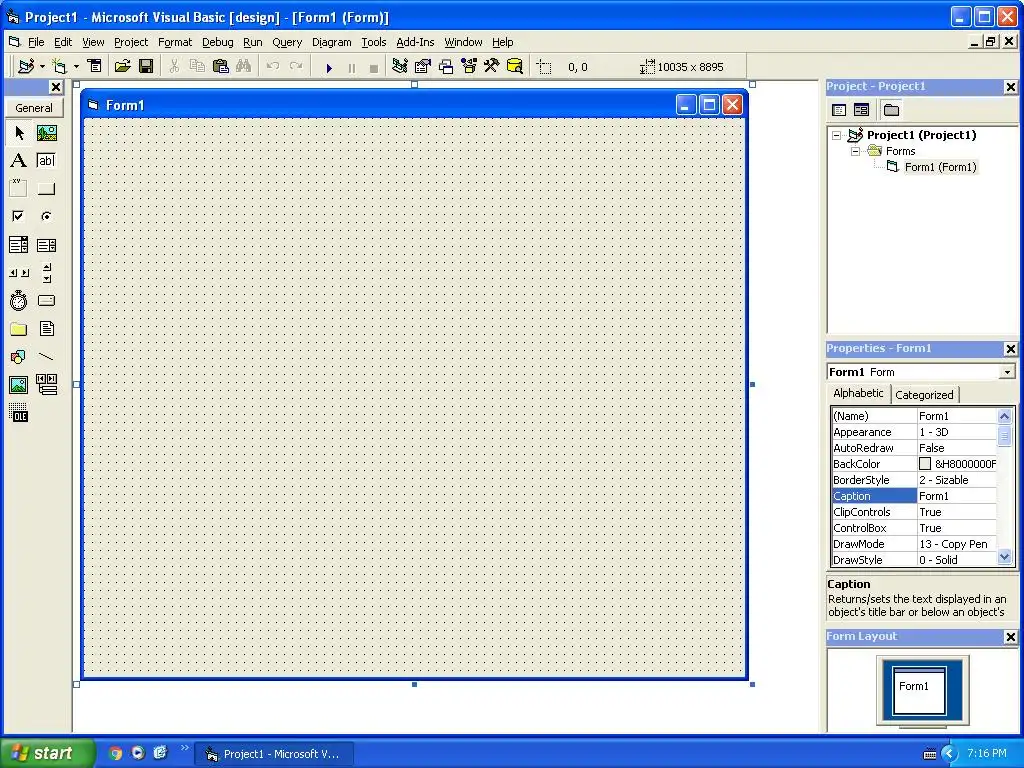
Task: Select the BorderStyle property row
Action: coord(914,480)
